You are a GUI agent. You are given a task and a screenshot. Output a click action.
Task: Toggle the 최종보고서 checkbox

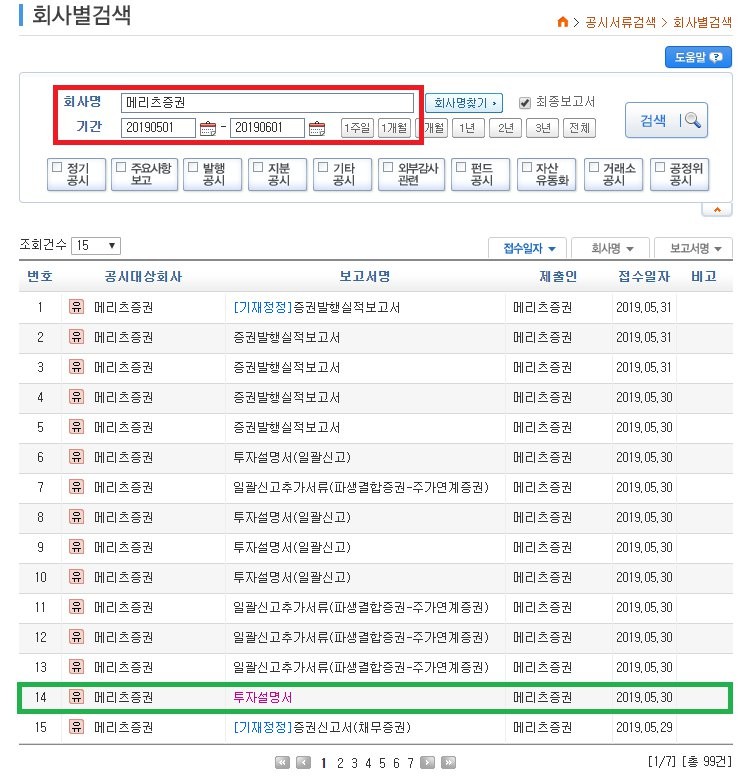point(525,103)
